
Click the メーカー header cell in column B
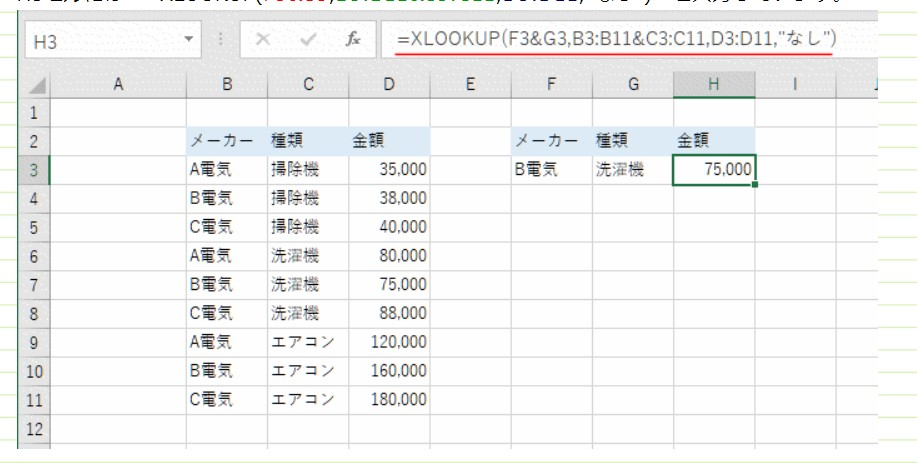pyautogui.click(x=226, y=141)
